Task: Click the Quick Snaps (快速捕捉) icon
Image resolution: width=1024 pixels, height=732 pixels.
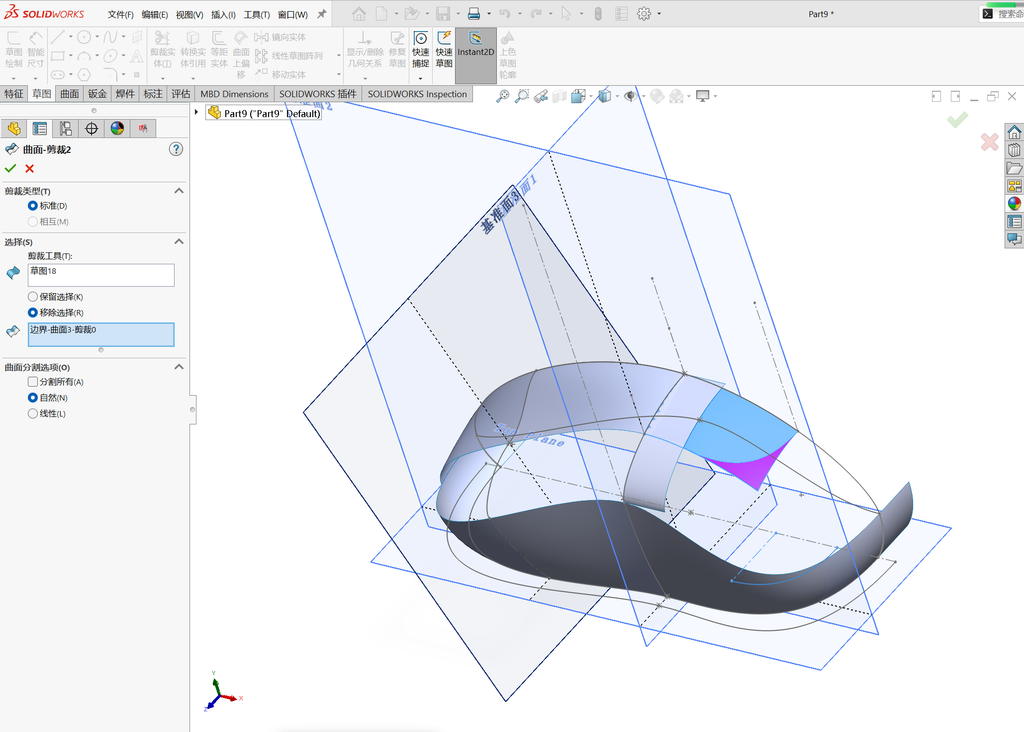Action: tap(421, 49)
